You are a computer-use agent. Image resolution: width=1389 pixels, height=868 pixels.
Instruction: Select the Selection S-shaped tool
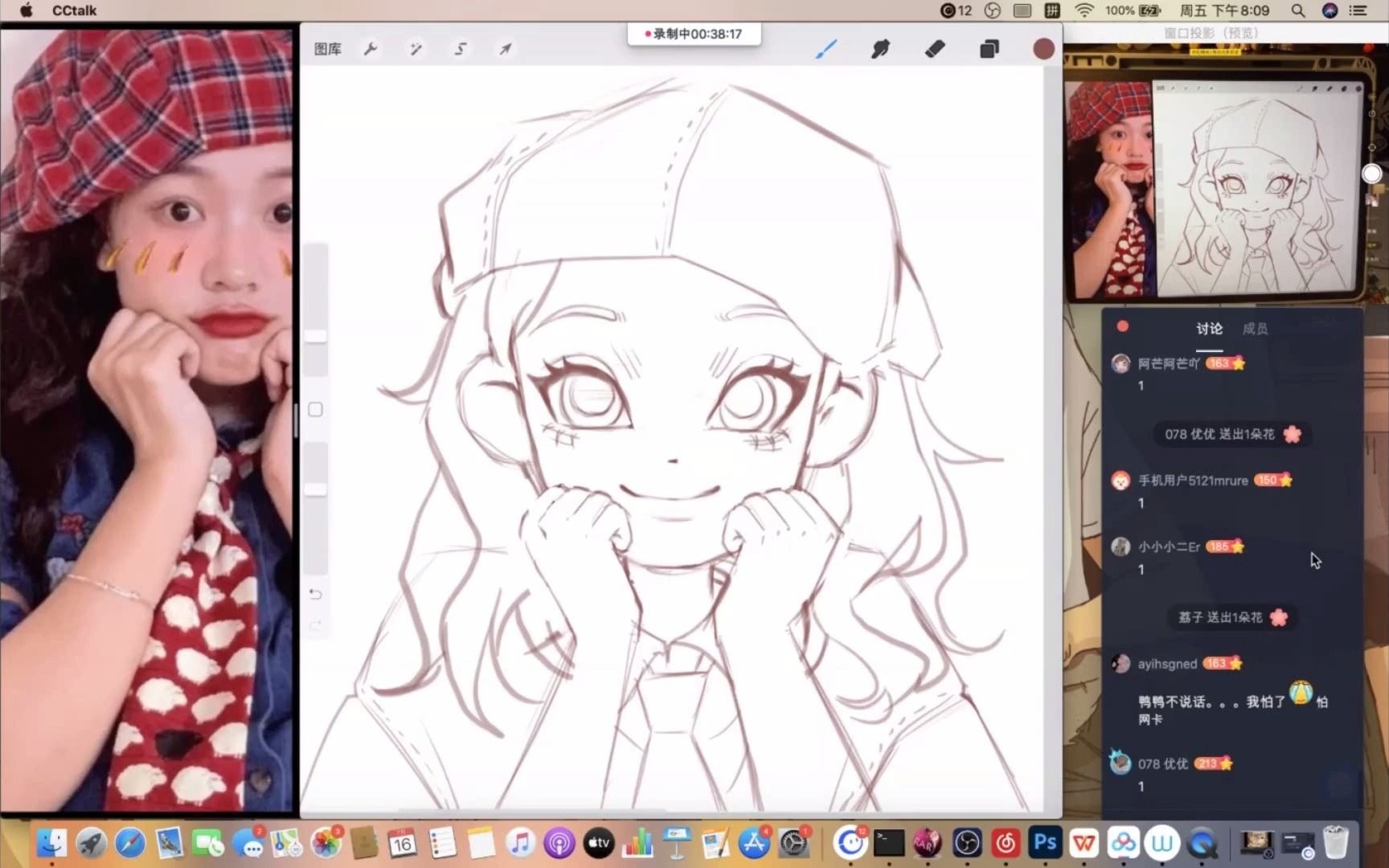point(460,49)
